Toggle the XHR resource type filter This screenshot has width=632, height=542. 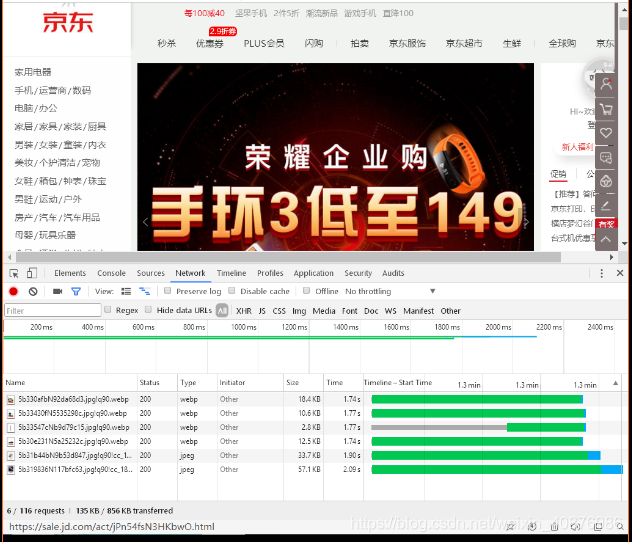point(244,311)
